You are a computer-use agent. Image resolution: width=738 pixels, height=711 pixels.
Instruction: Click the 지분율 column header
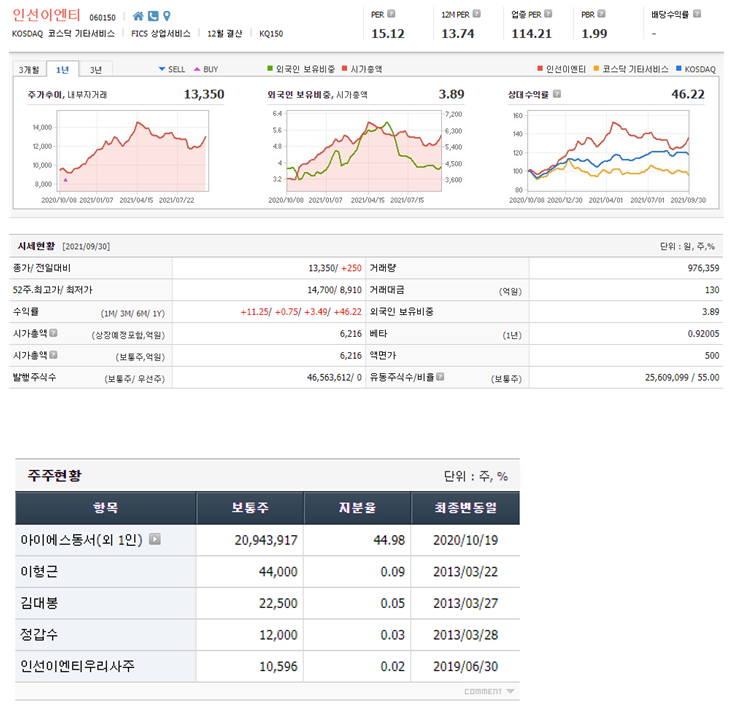(x=357, y=508)
